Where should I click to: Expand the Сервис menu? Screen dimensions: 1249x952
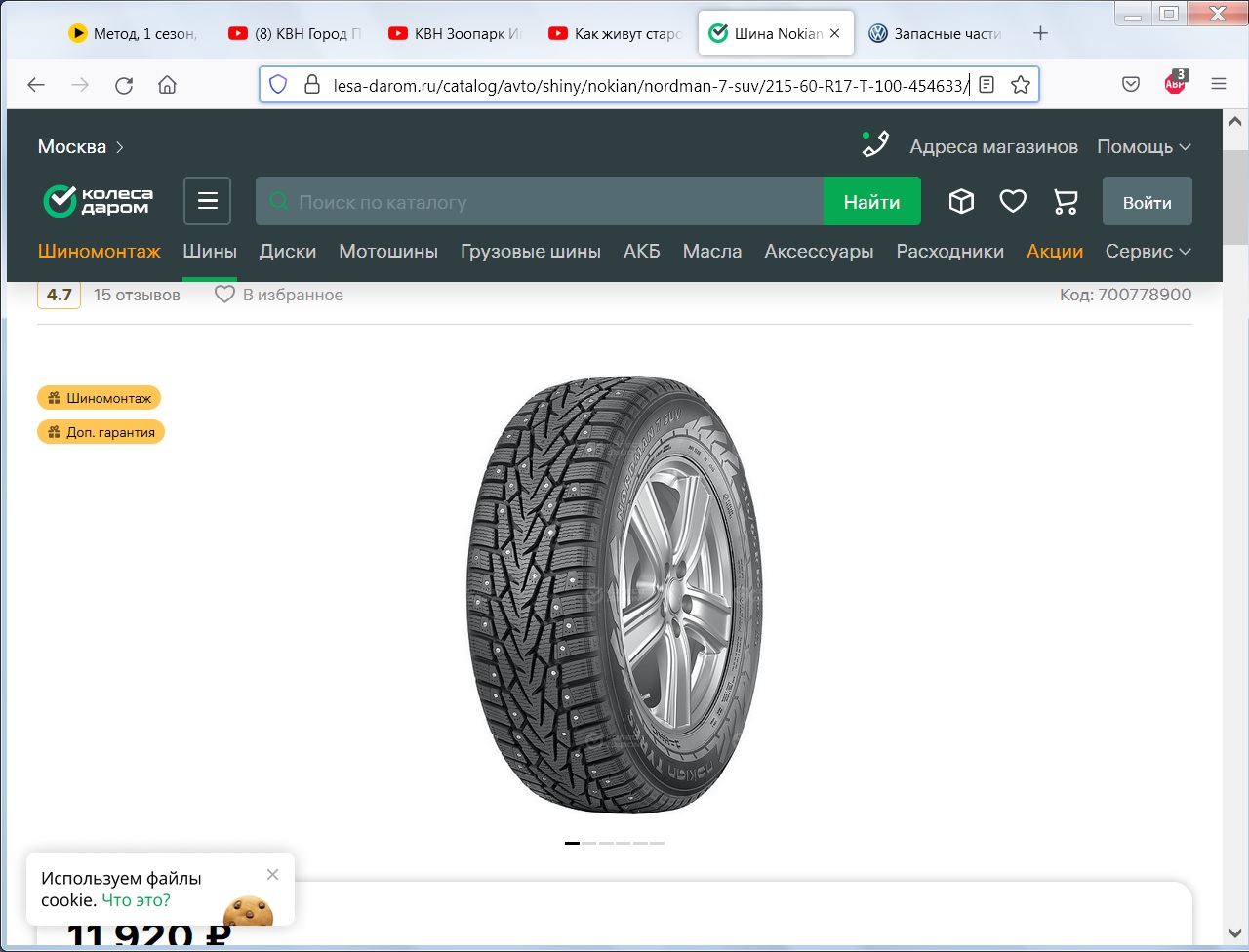pyautogui.click(x=1148, y=251)
